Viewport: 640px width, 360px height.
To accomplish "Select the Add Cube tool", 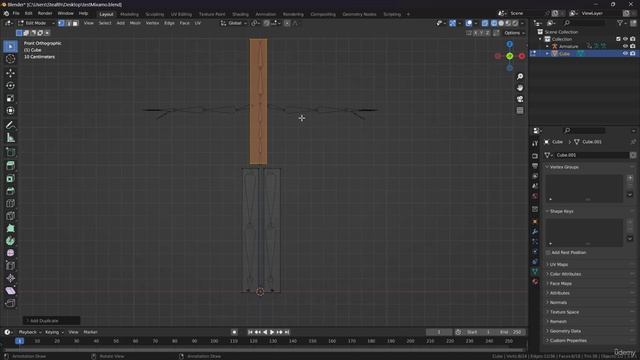I will point(10,152).
